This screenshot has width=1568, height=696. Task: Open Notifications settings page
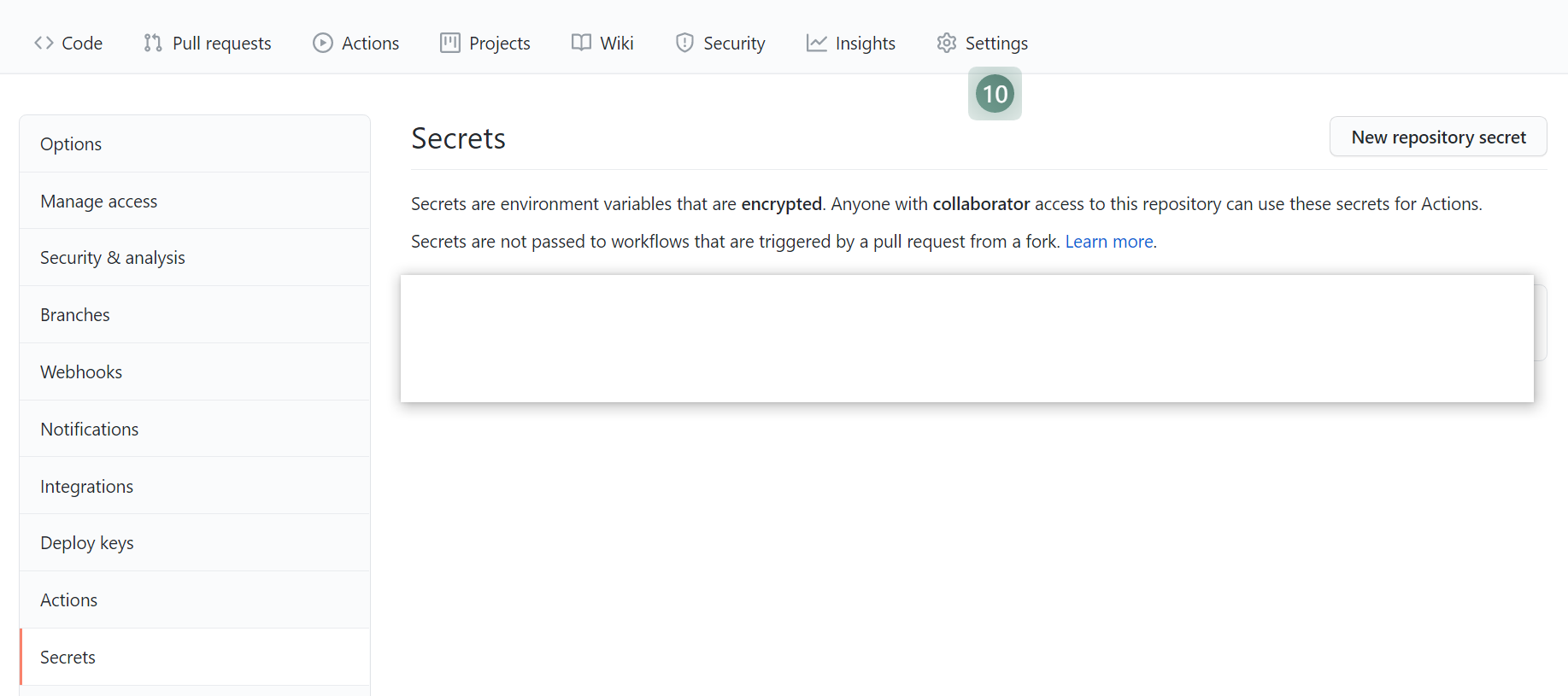click(195, 430)
